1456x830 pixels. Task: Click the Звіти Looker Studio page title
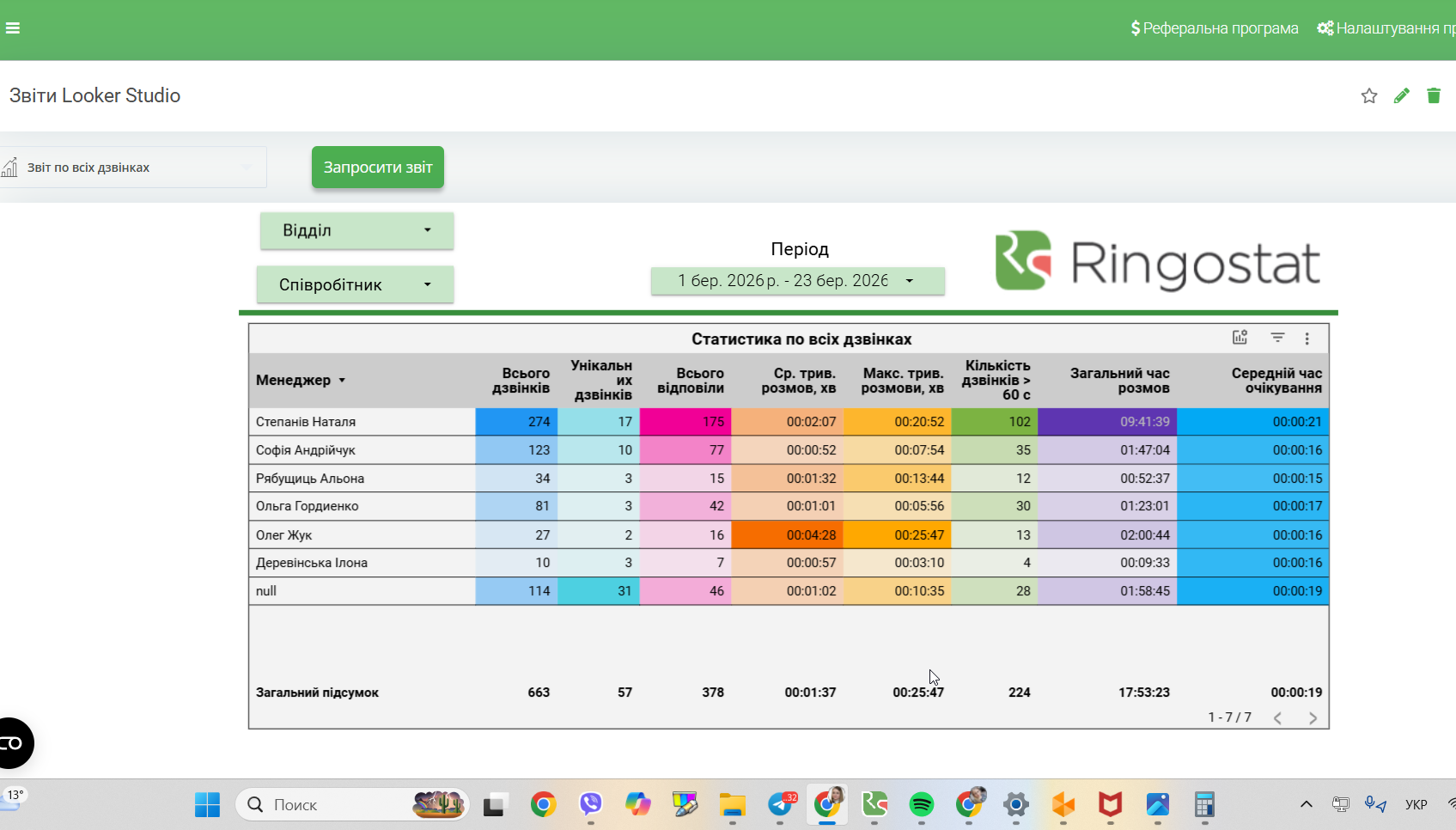click(94, 95)
